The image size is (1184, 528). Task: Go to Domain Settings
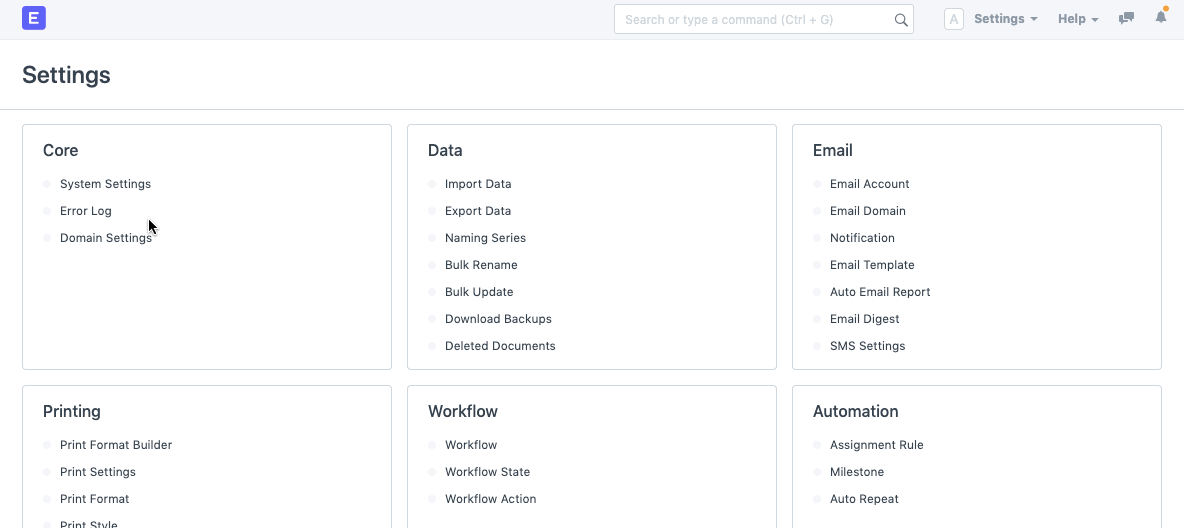pyautogui.click(x=105, y=238)
